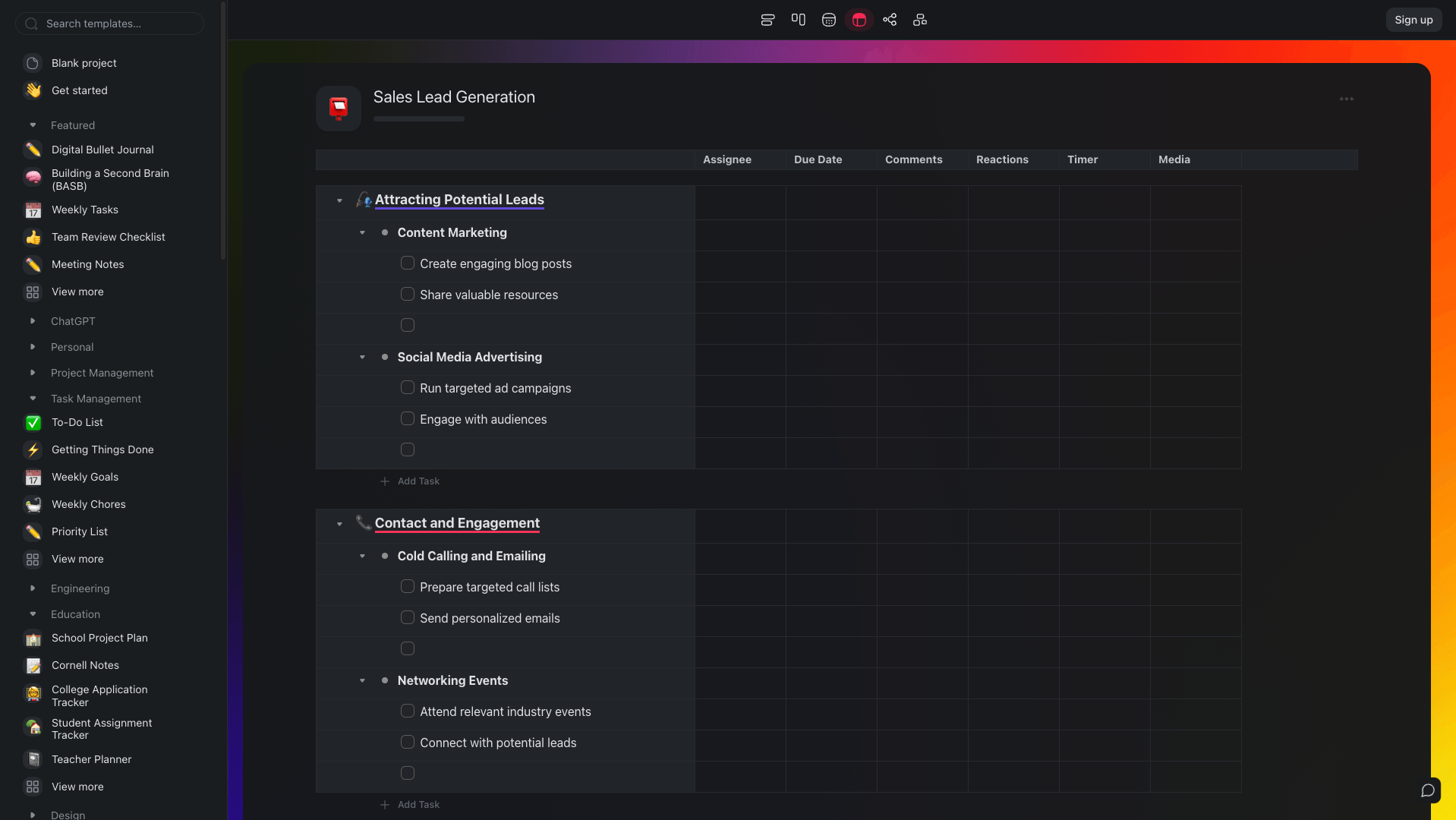
Task: Open the Calendar view icon
Action: point(828,20)
